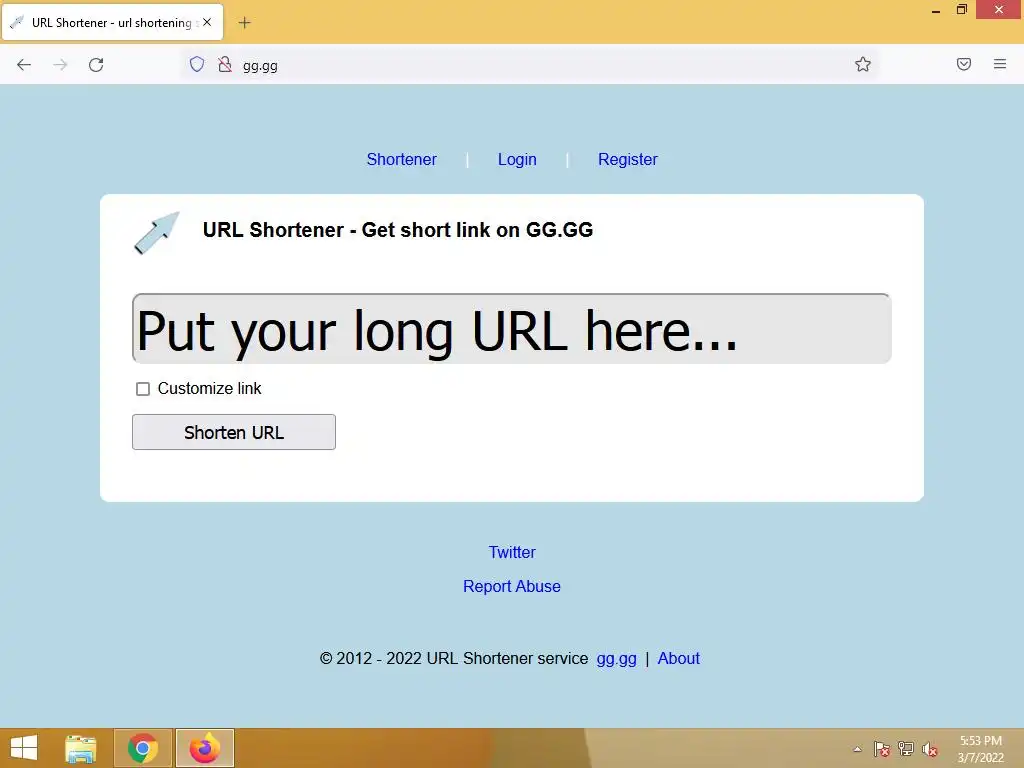Screen dimensions: 1024x768
Task: Open the Twitter link
Action: pos(512,552)
